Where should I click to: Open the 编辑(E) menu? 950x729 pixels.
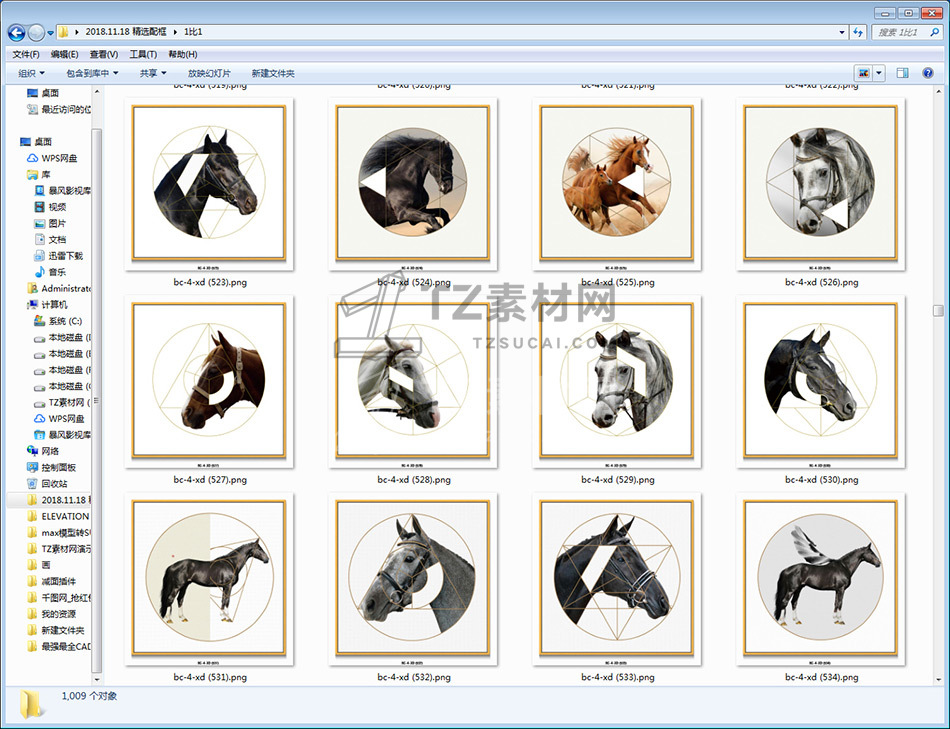[64, 54]
